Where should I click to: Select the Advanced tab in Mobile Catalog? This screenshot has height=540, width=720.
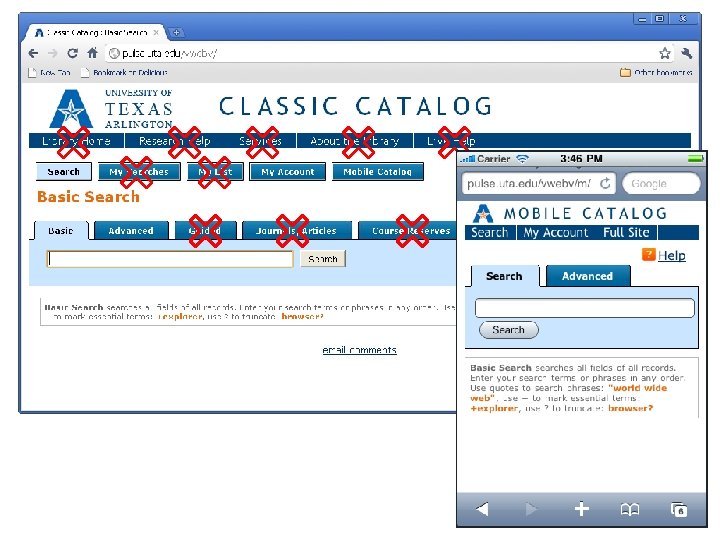click(x=588, y=276)
